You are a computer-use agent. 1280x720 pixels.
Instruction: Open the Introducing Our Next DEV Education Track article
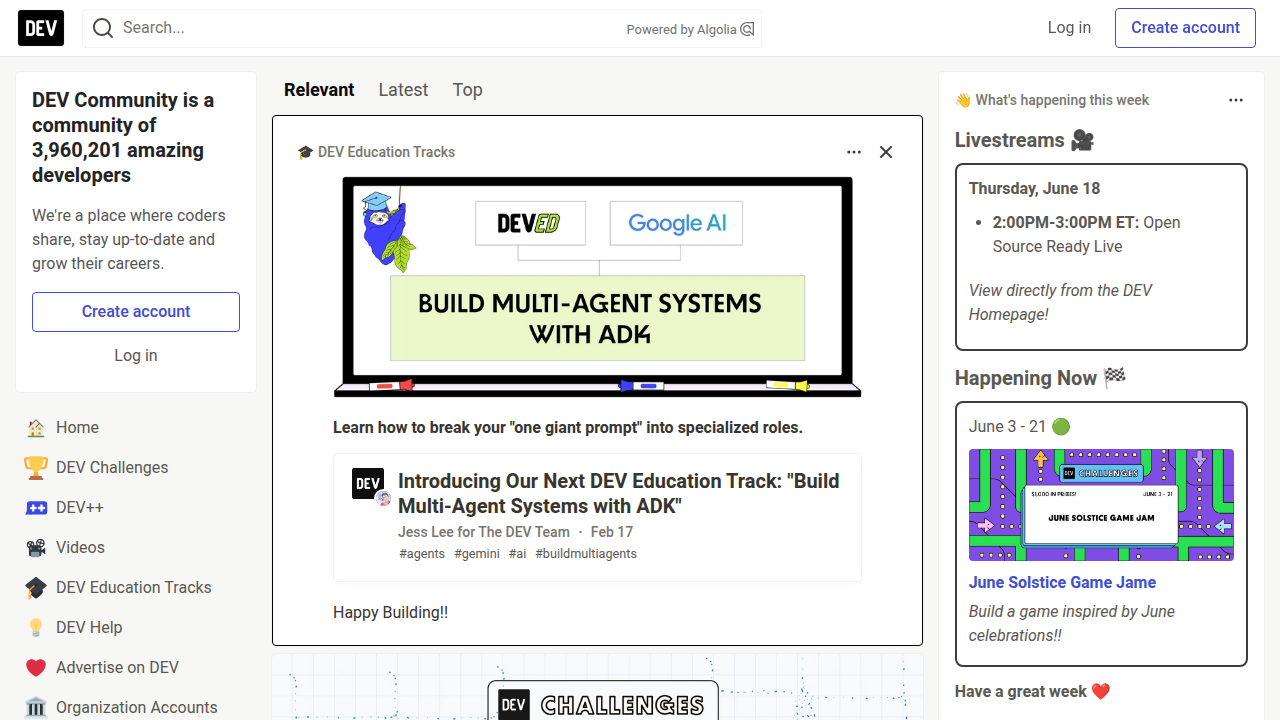tap(618, 493)
